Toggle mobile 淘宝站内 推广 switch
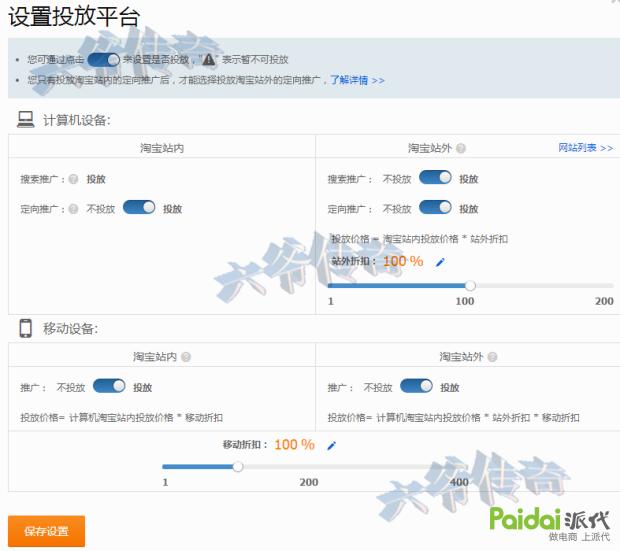Viewport: 620px width, 551px height. [109, 386]
